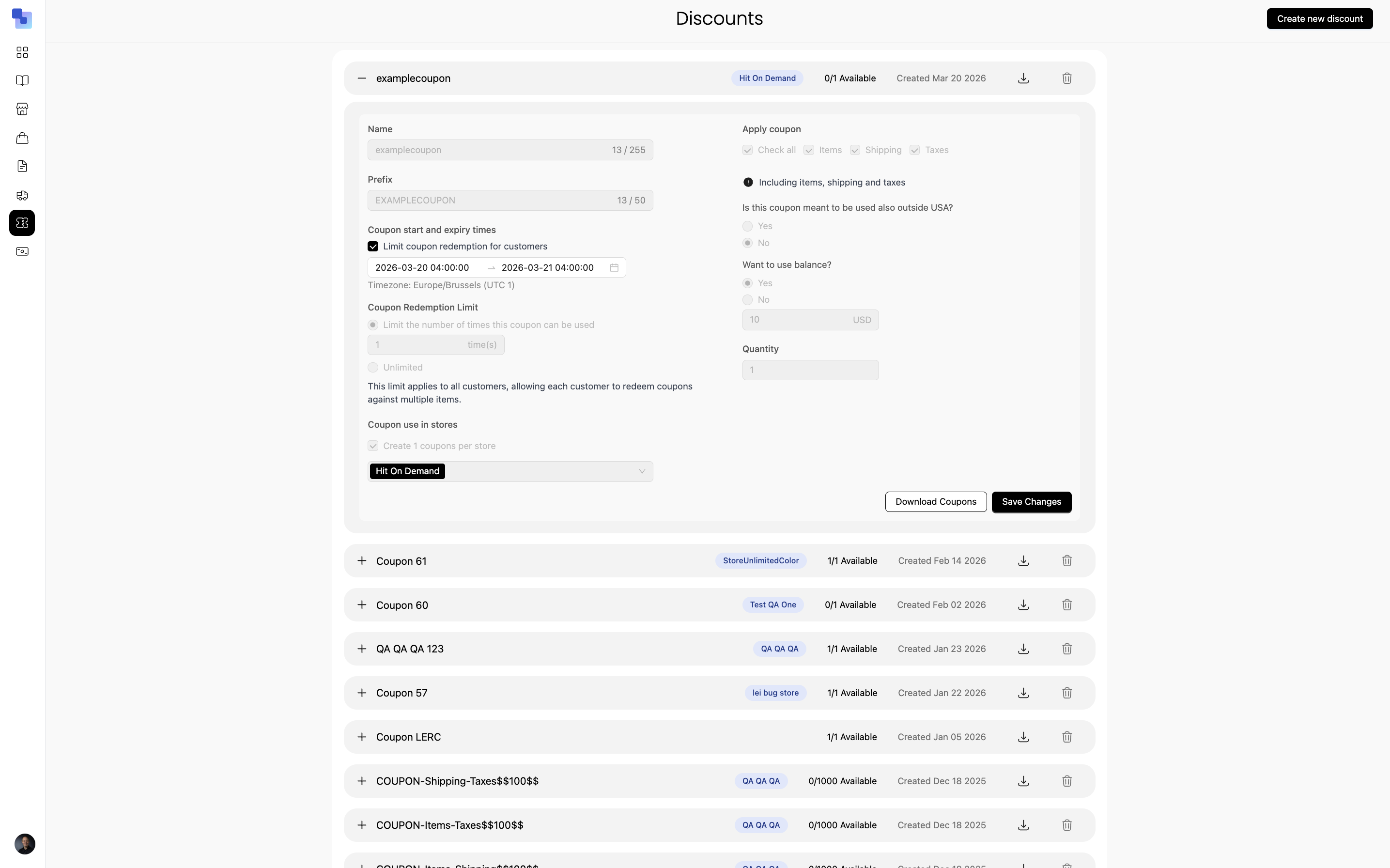
Task: Open the shopping bag icon in sidebar
Action: pyautogui.click(x=22, y=138)
